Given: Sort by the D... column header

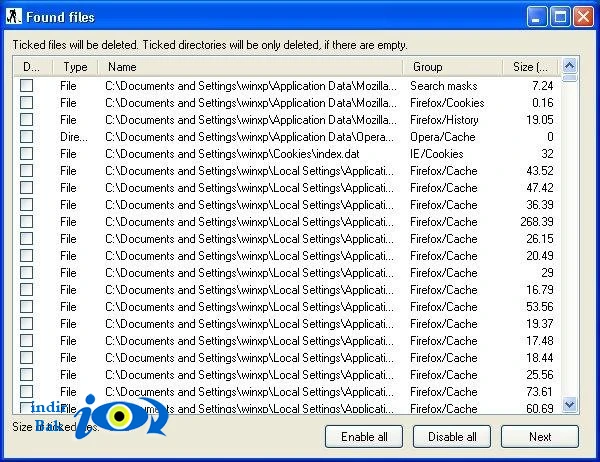Looking at the screenshot, I should (33, 67).
